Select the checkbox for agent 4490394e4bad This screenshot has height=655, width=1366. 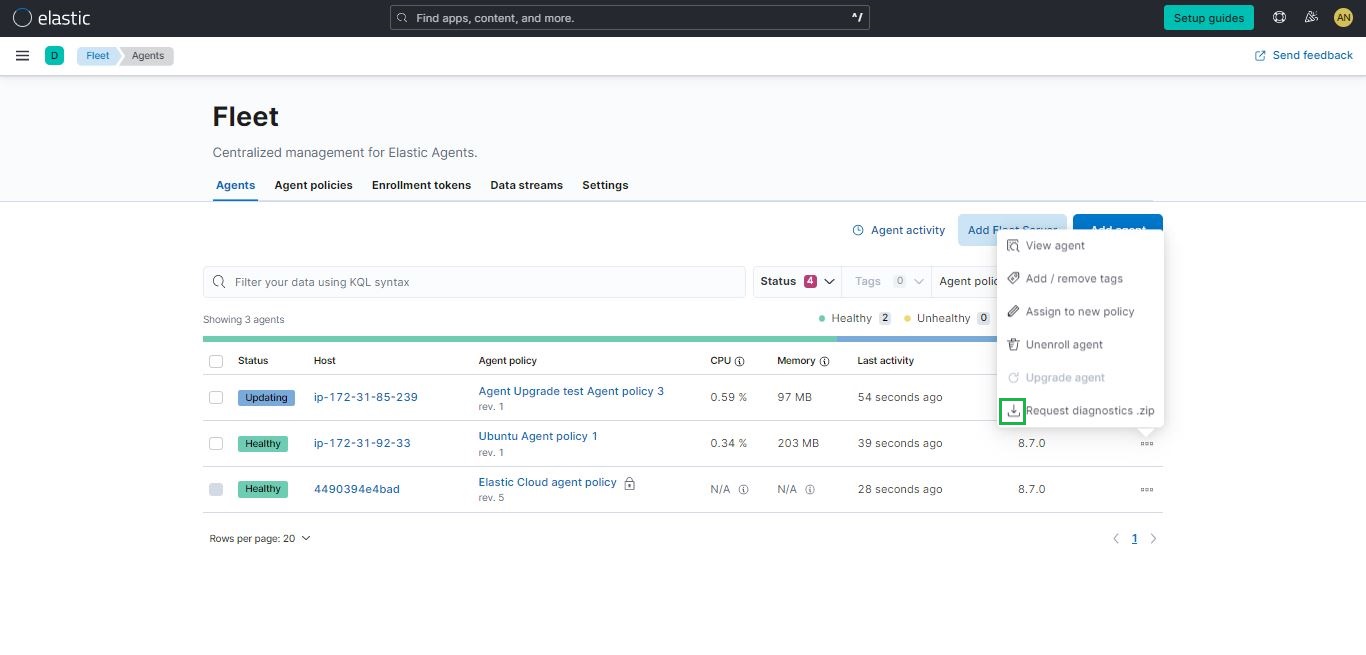pos(216,489)
